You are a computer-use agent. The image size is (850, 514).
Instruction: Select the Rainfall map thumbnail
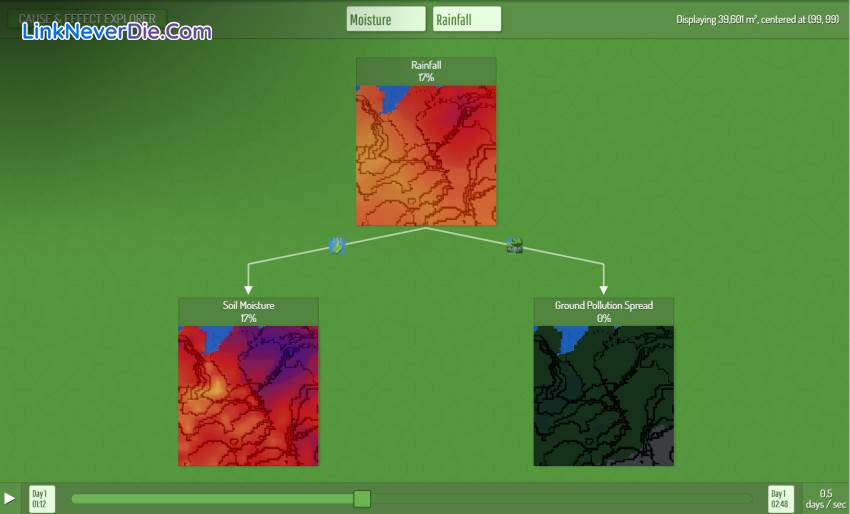(426, 156)
